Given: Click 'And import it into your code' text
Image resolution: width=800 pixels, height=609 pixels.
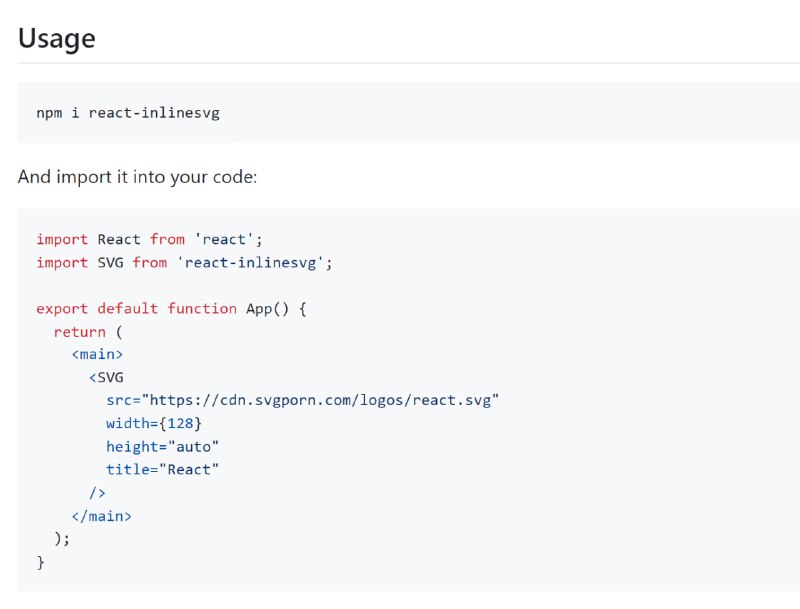Looking at the screenshot, I should (x=137, y=177).
